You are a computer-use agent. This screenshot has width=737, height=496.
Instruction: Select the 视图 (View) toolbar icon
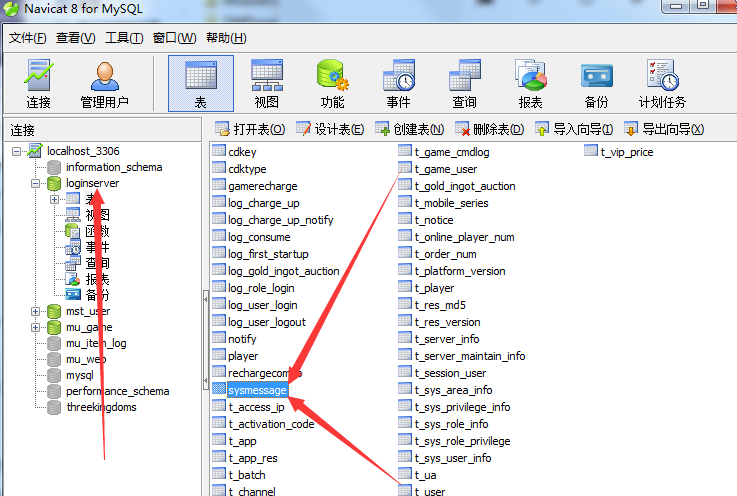click(266, 84)
